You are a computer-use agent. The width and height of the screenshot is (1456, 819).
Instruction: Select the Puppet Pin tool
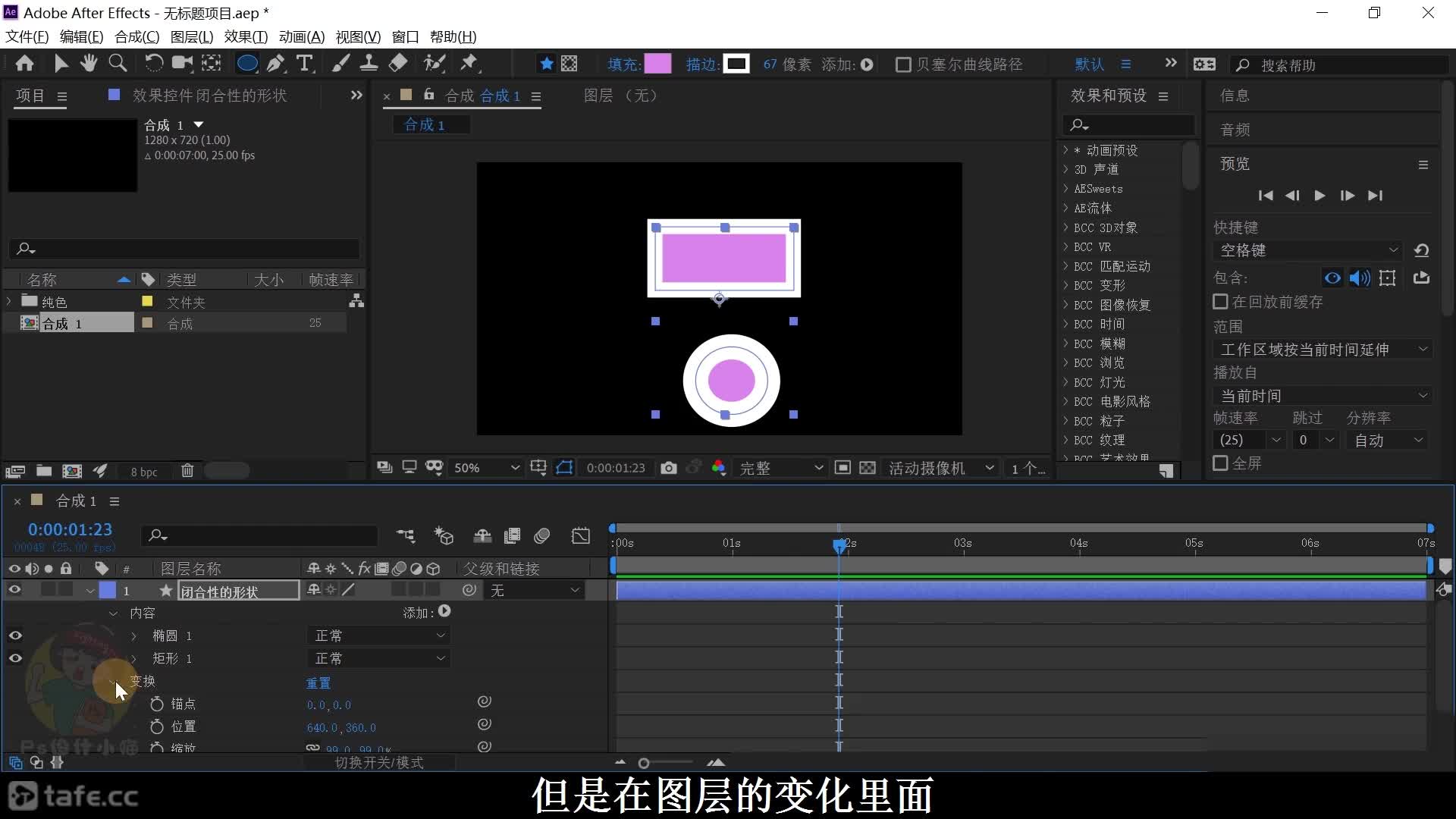click(469, 64)
